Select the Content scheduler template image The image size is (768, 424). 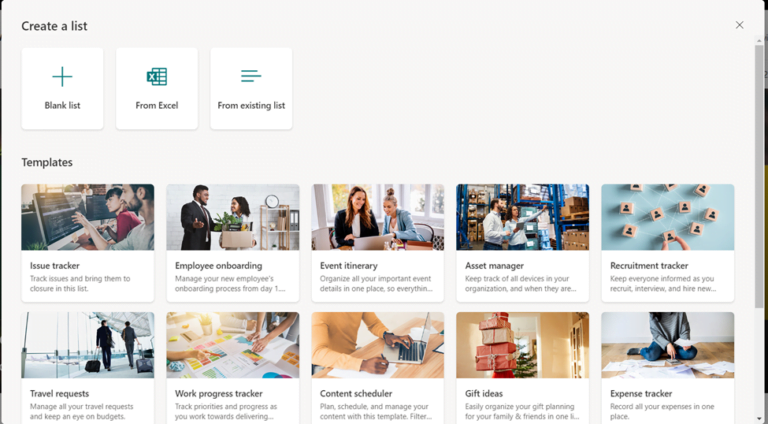tap(378, 345)
